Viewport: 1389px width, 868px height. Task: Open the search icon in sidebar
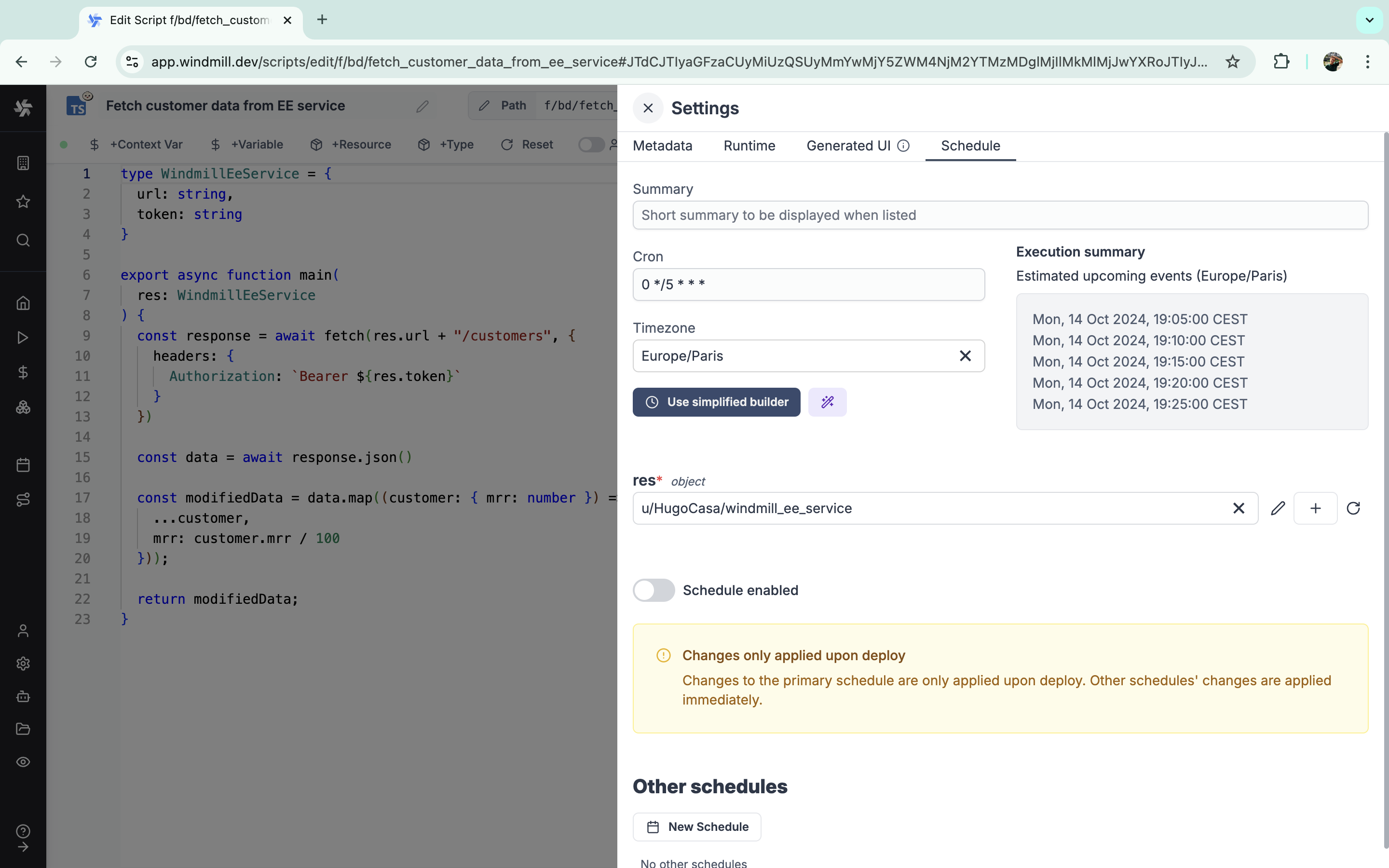point(23,240)
